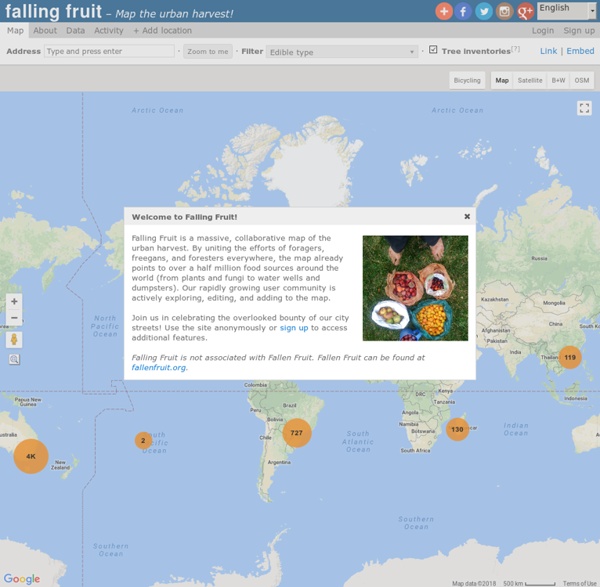600x587 pixels.
Task: Click the Tree inventories help superscript
Action: point(516,49)
